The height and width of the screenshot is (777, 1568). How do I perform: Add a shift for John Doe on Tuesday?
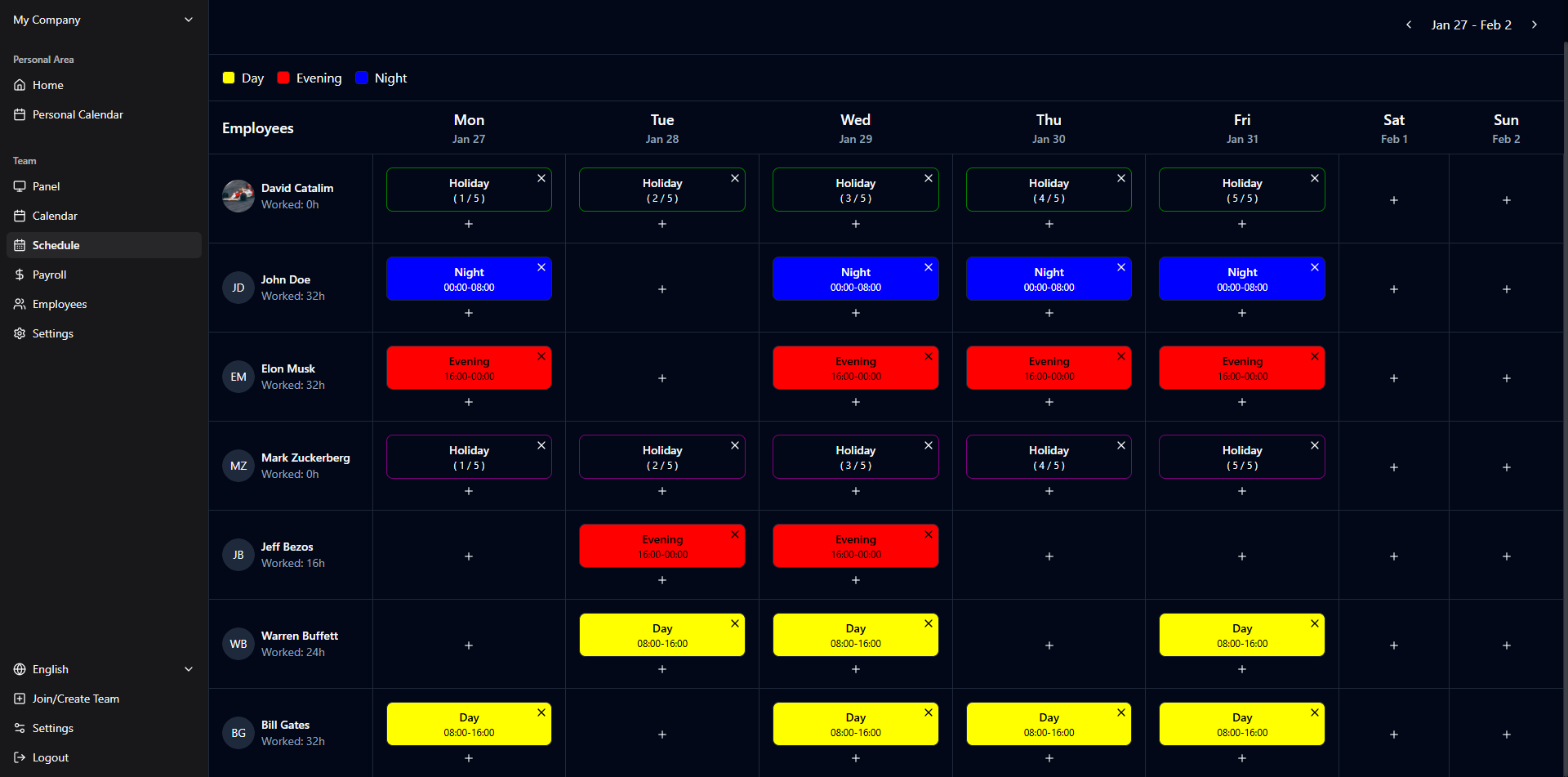point(662,289)
